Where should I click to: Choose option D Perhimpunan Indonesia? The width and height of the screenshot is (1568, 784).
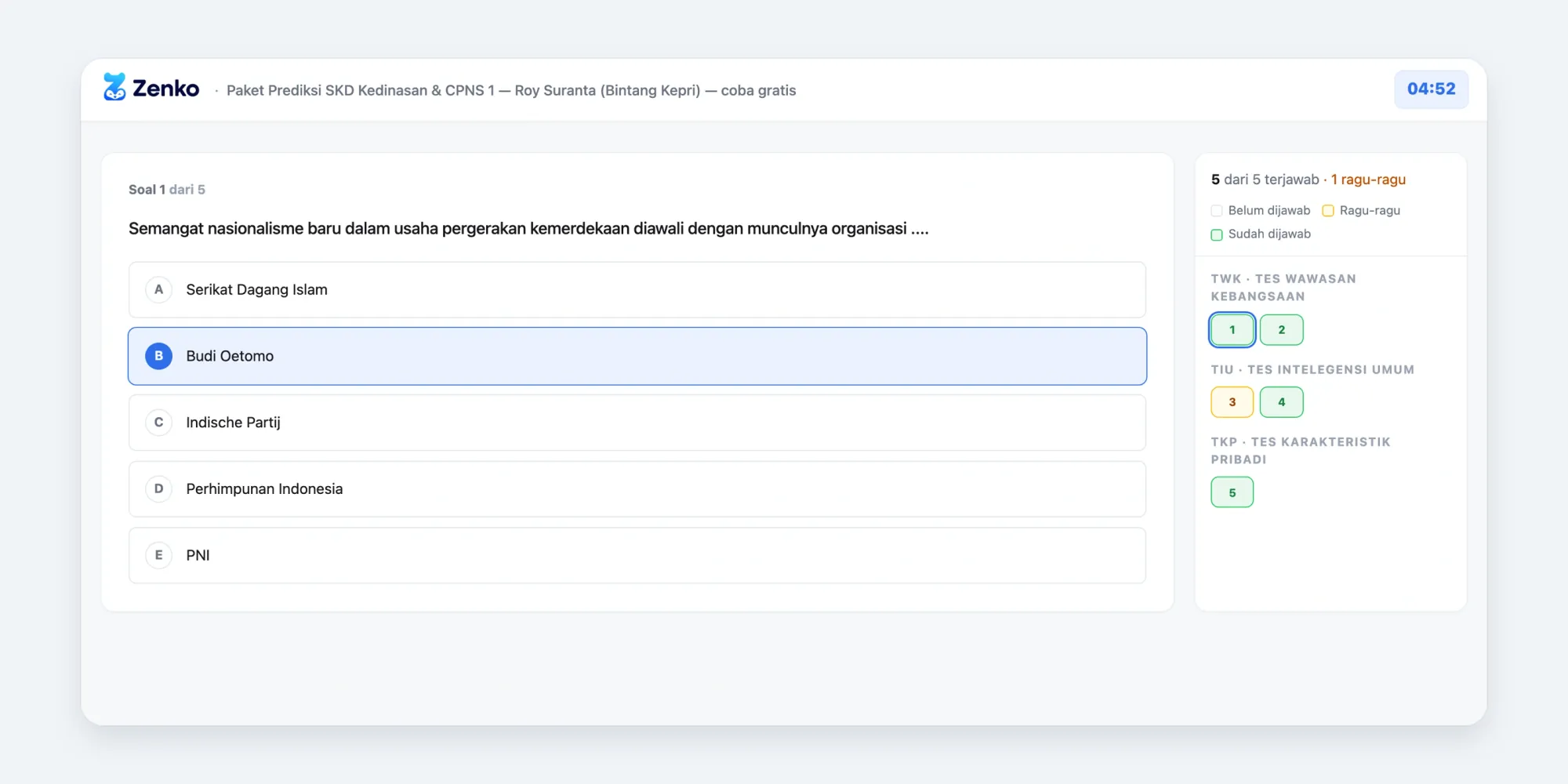click(x=637, y=489)
